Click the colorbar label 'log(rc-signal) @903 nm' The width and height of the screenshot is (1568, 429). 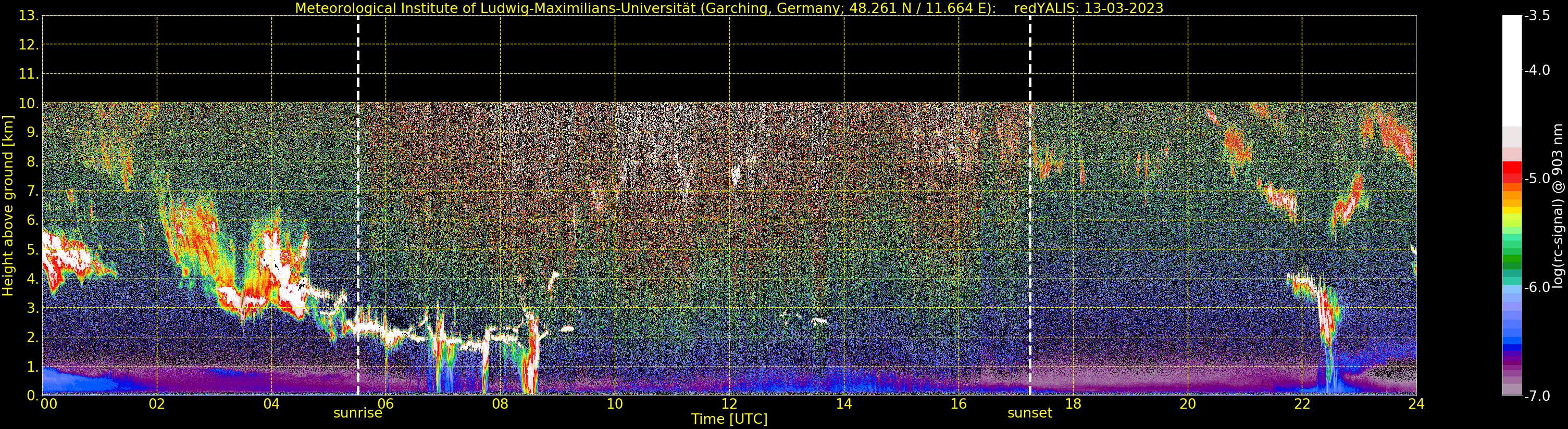pos(1557,206)
